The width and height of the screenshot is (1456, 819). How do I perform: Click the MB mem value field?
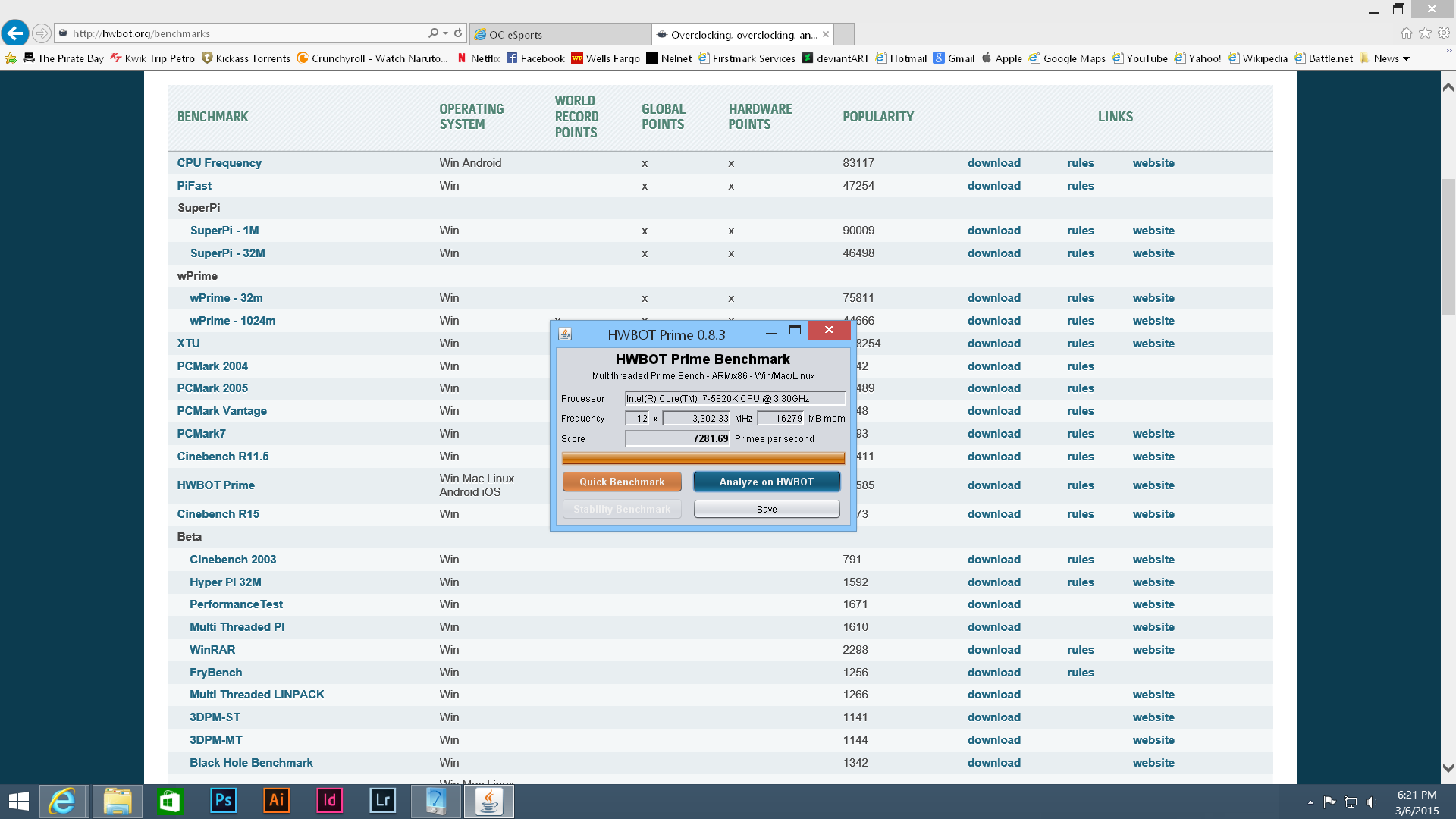tap(780, 418)
